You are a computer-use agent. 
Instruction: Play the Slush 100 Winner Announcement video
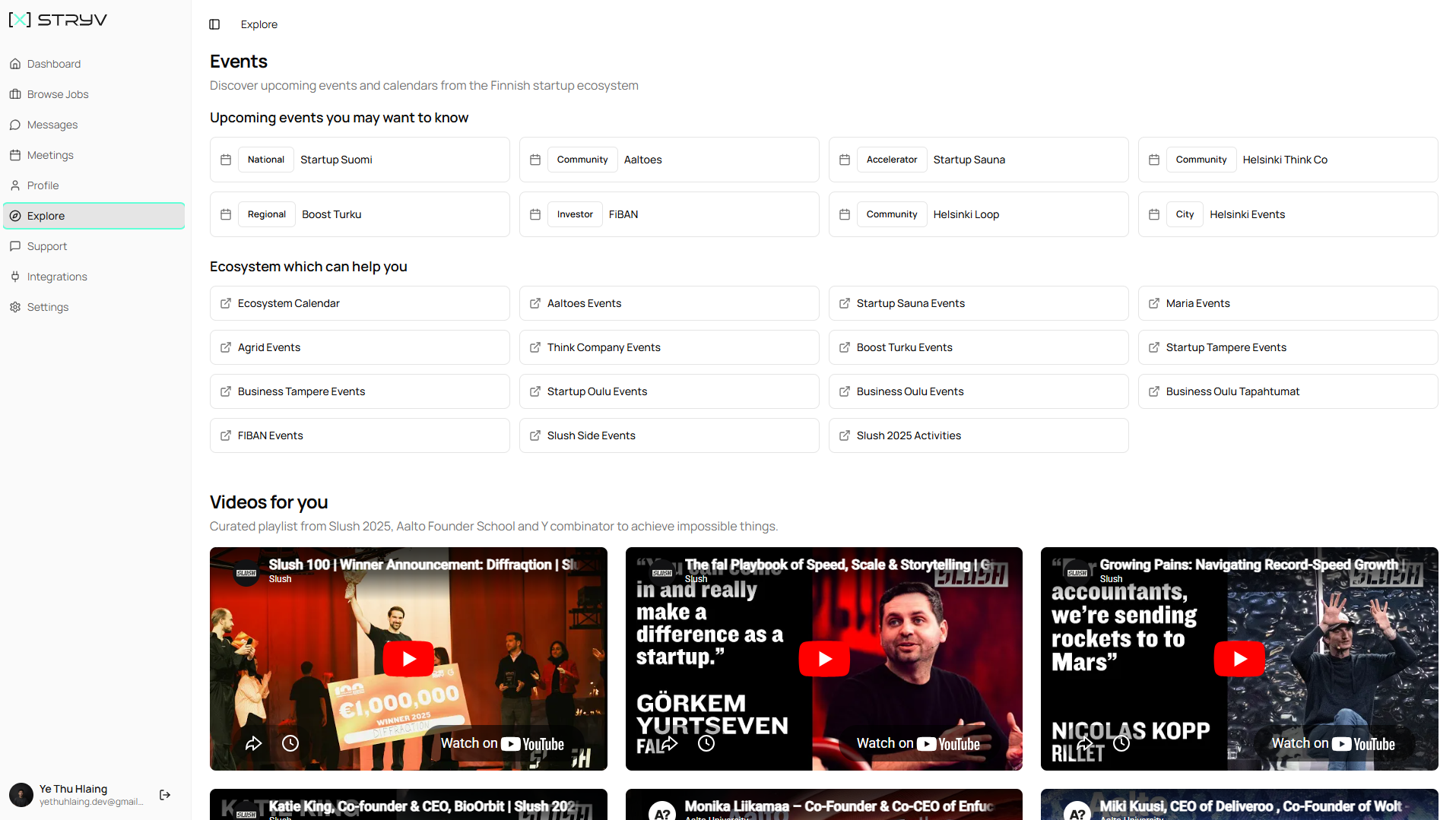[x=408, y=659]
